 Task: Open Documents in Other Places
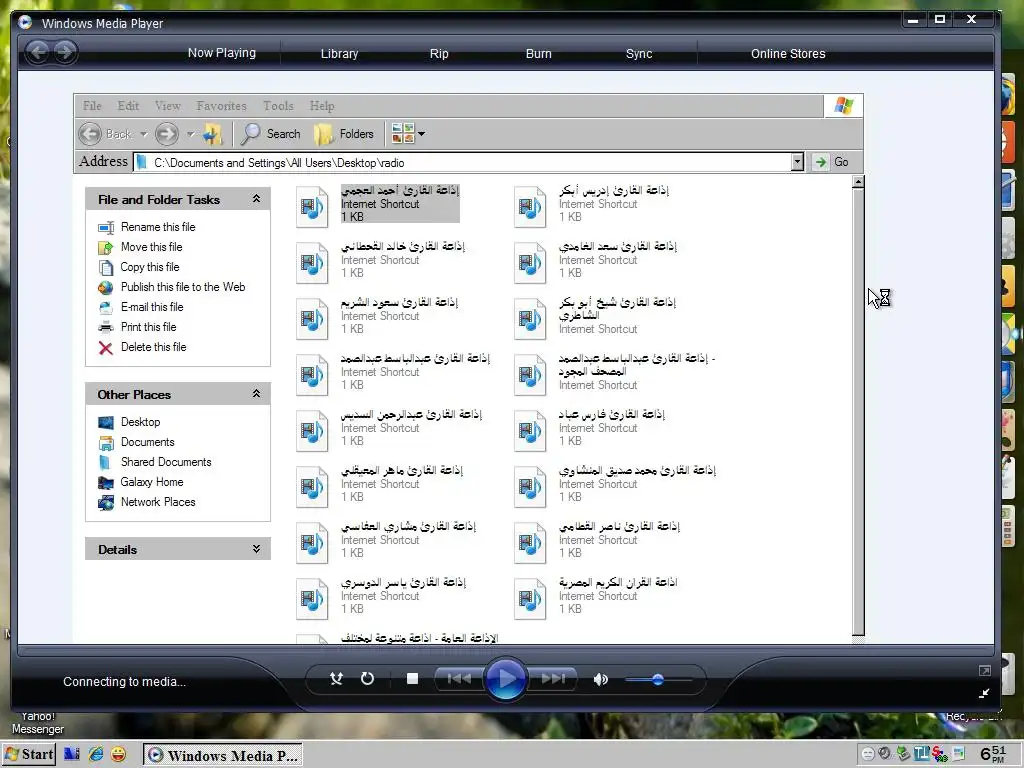point(148,442)
